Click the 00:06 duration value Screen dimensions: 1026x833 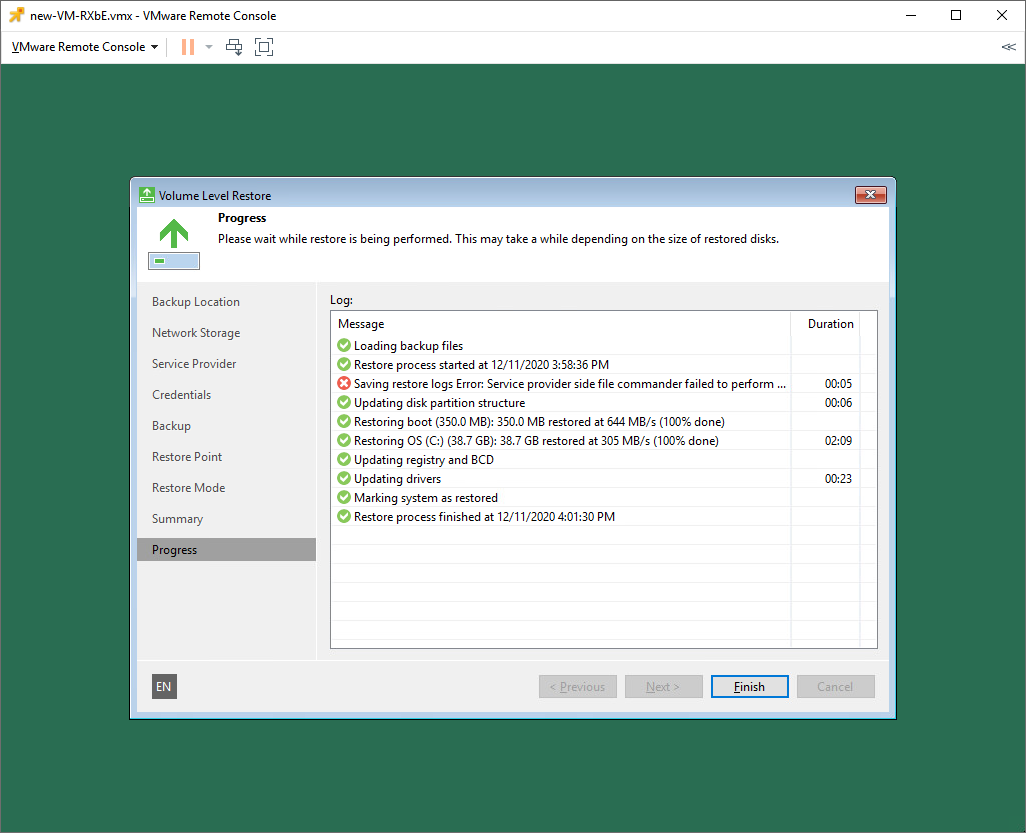tap(838, 403)
